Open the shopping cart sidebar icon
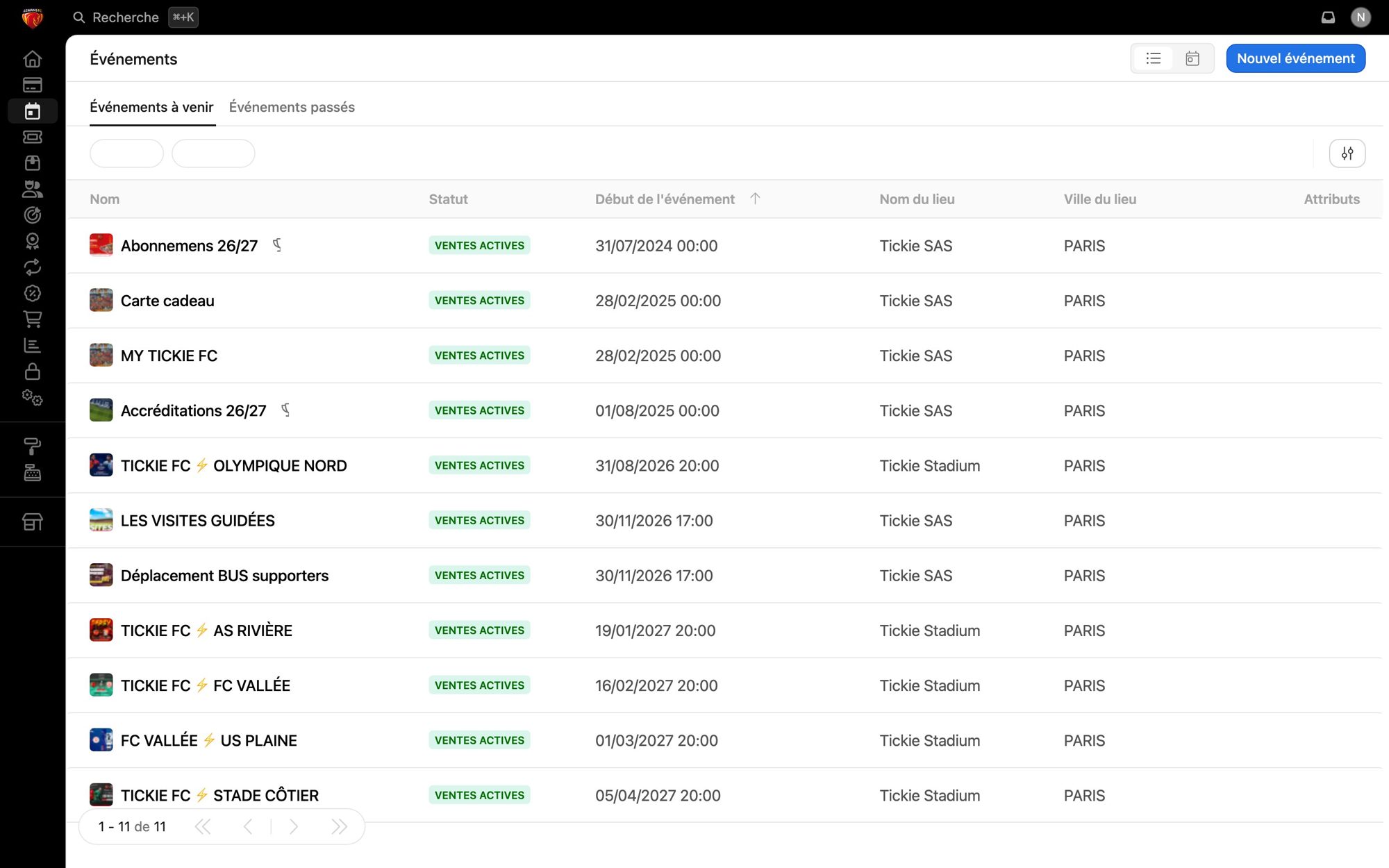The image size is (1389, 868). 32,319
